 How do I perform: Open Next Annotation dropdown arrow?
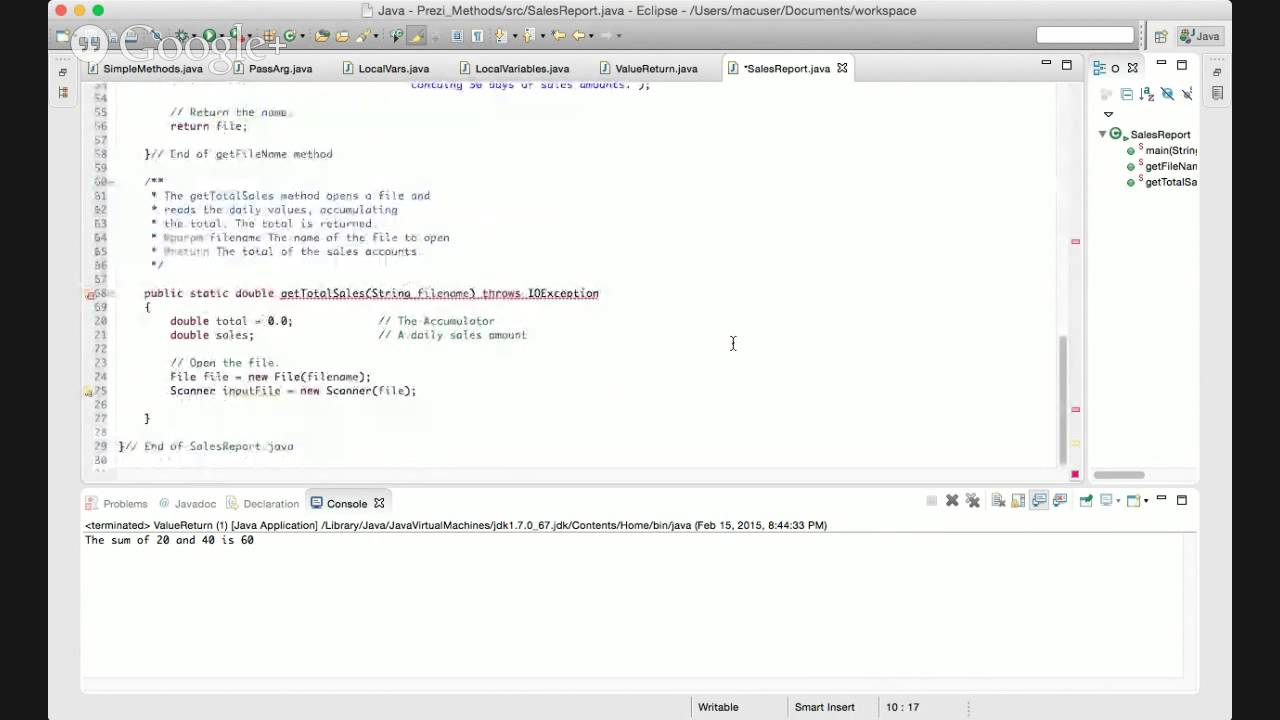coord(515,36)
